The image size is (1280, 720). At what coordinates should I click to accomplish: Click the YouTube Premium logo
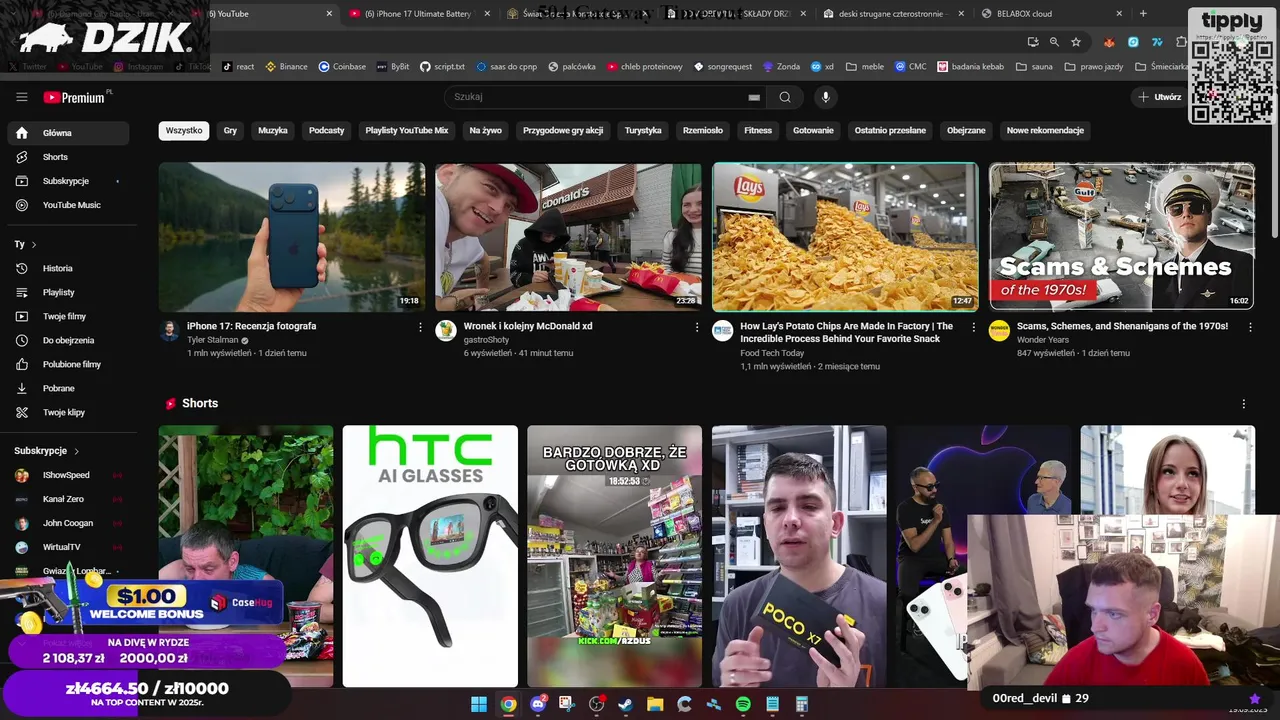75,97
